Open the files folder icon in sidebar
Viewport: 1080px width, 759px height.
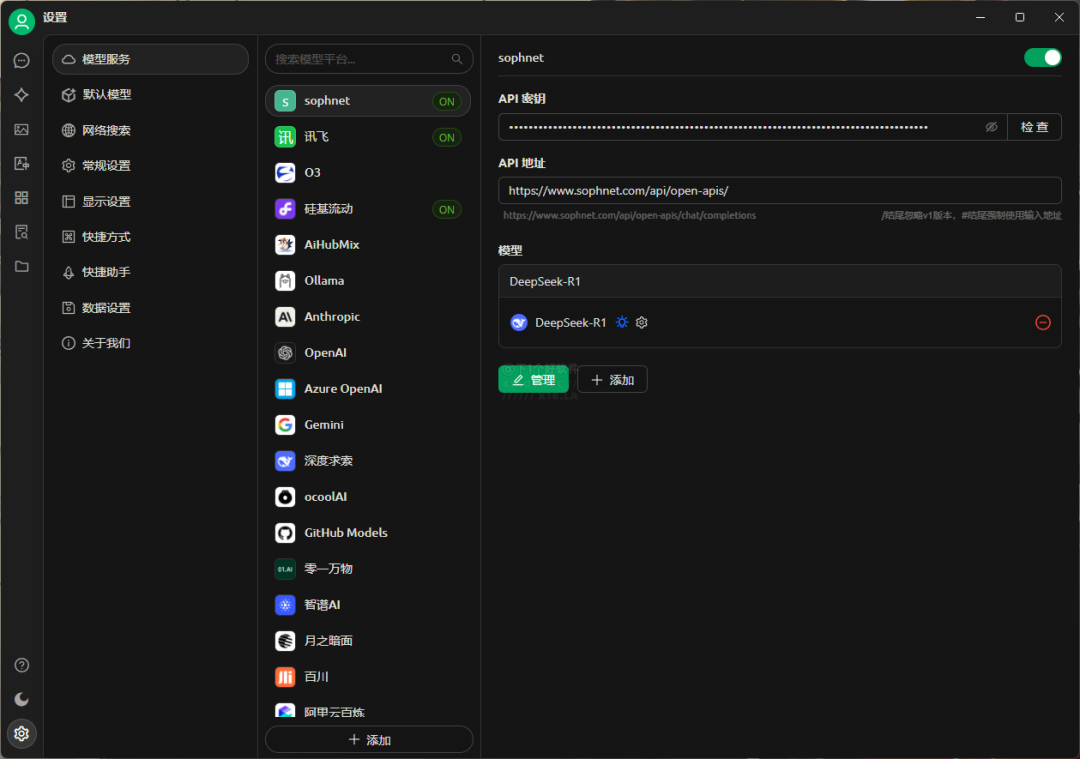point(21,267)
